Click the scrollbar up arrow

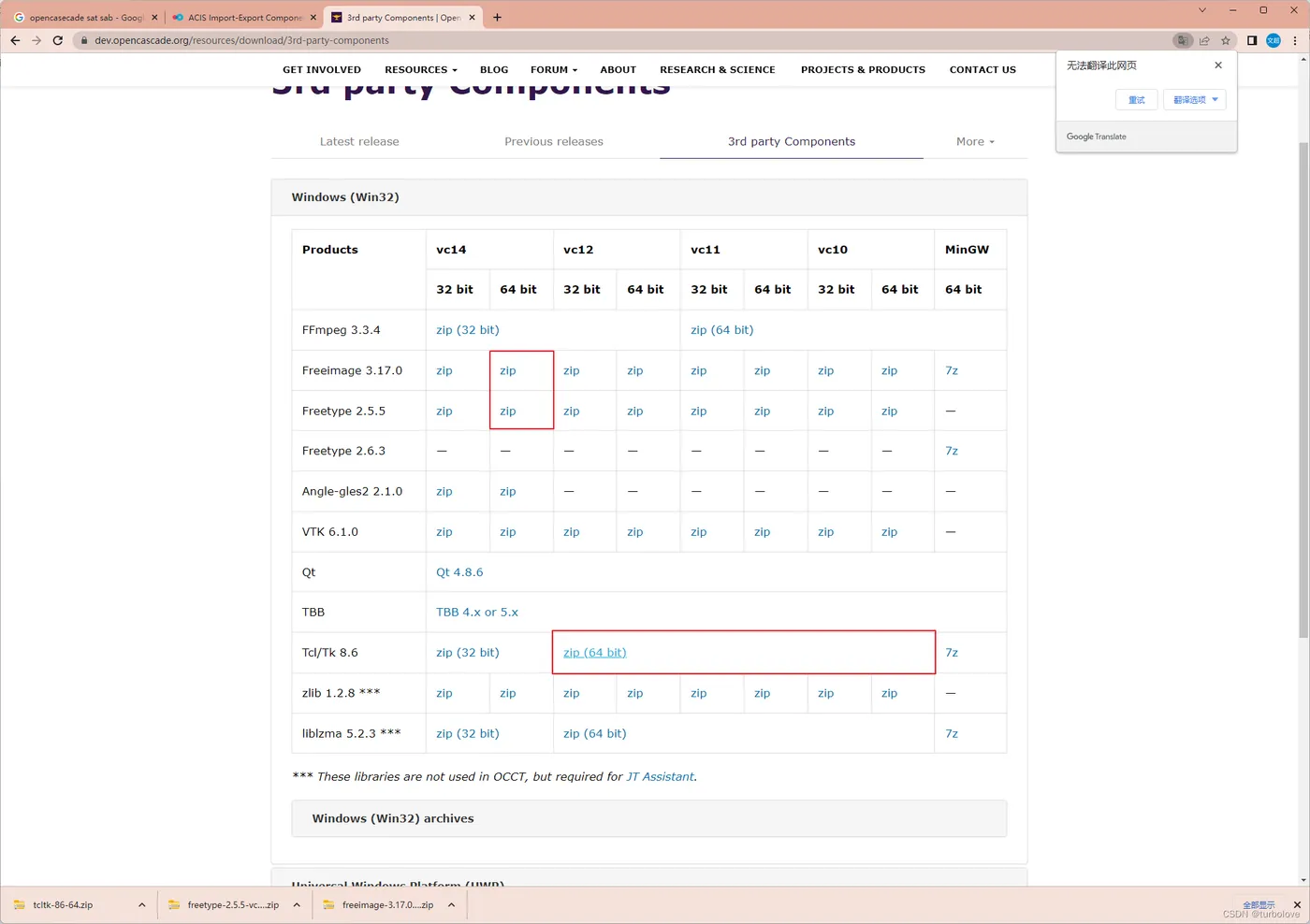click(1303, 59)
